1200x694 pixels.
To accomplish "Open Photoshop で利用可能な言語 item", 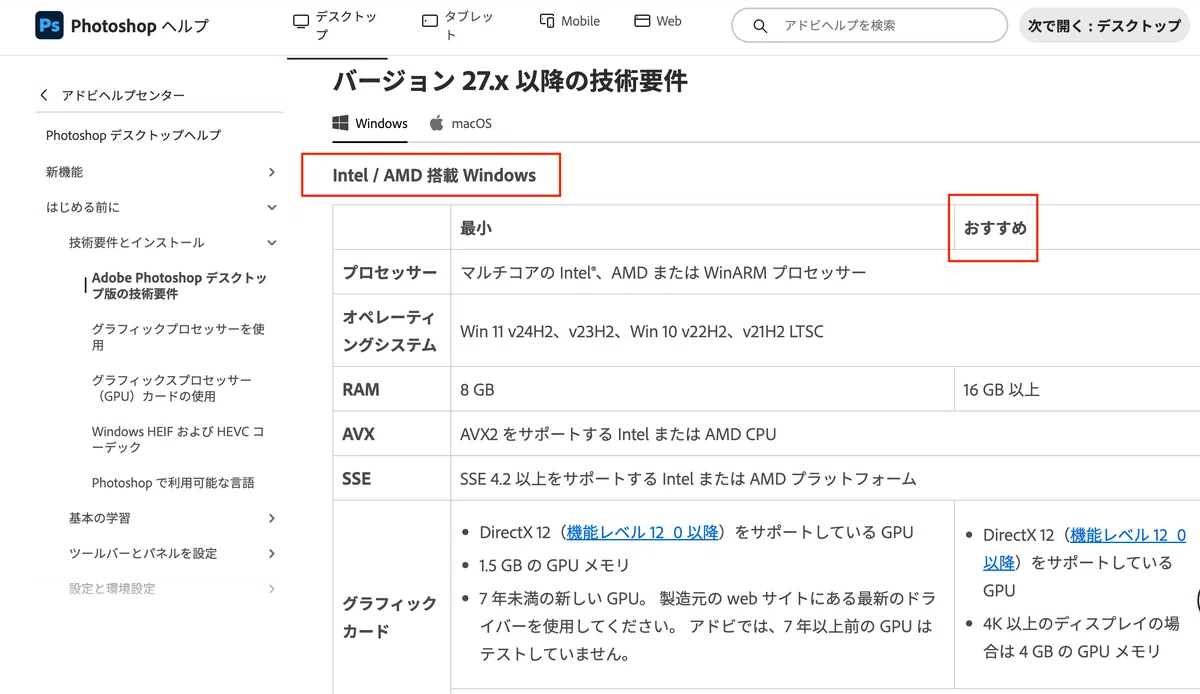I will tap(173, 483).
